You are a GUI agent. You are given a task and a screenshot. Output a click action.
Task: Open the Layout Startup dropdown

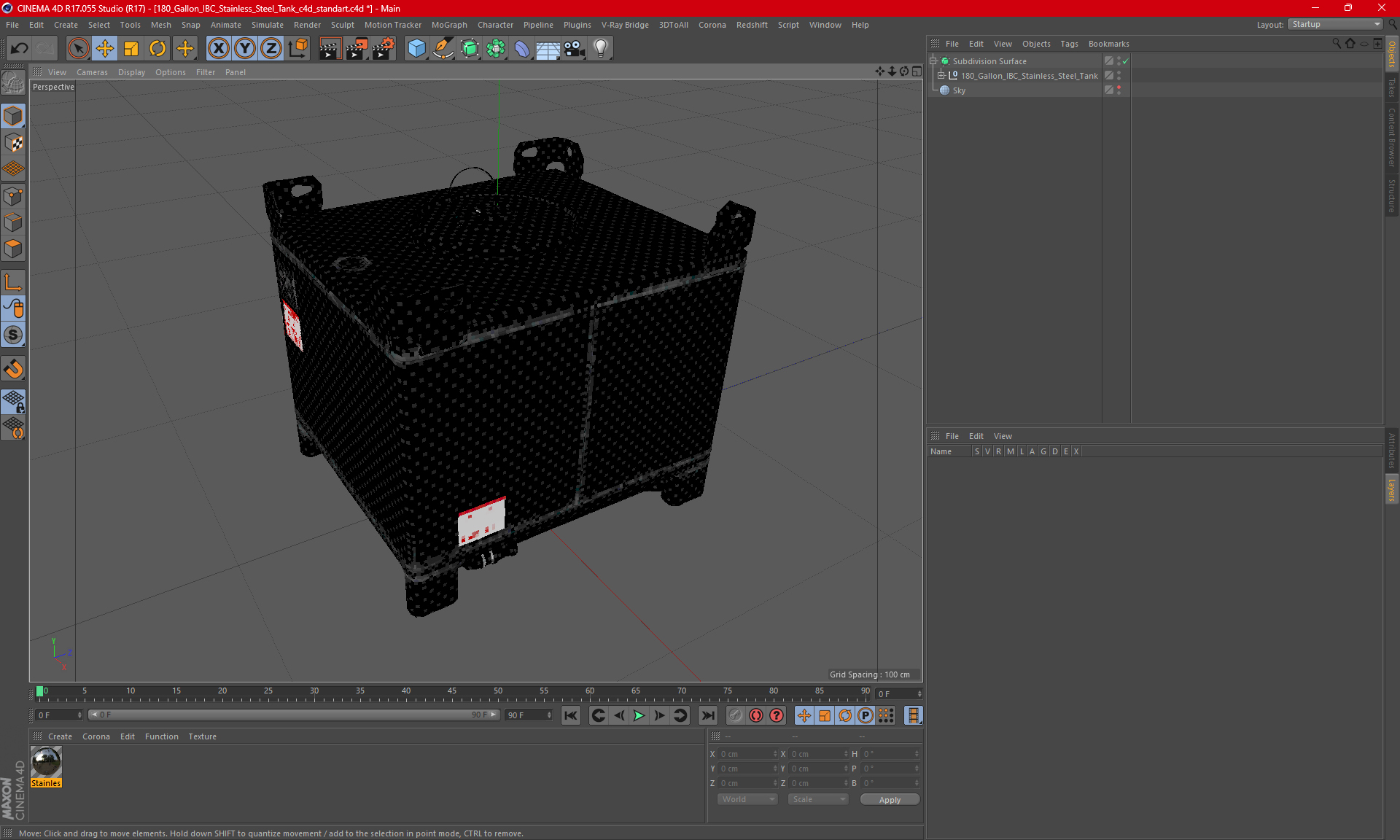pos(1335,24)
